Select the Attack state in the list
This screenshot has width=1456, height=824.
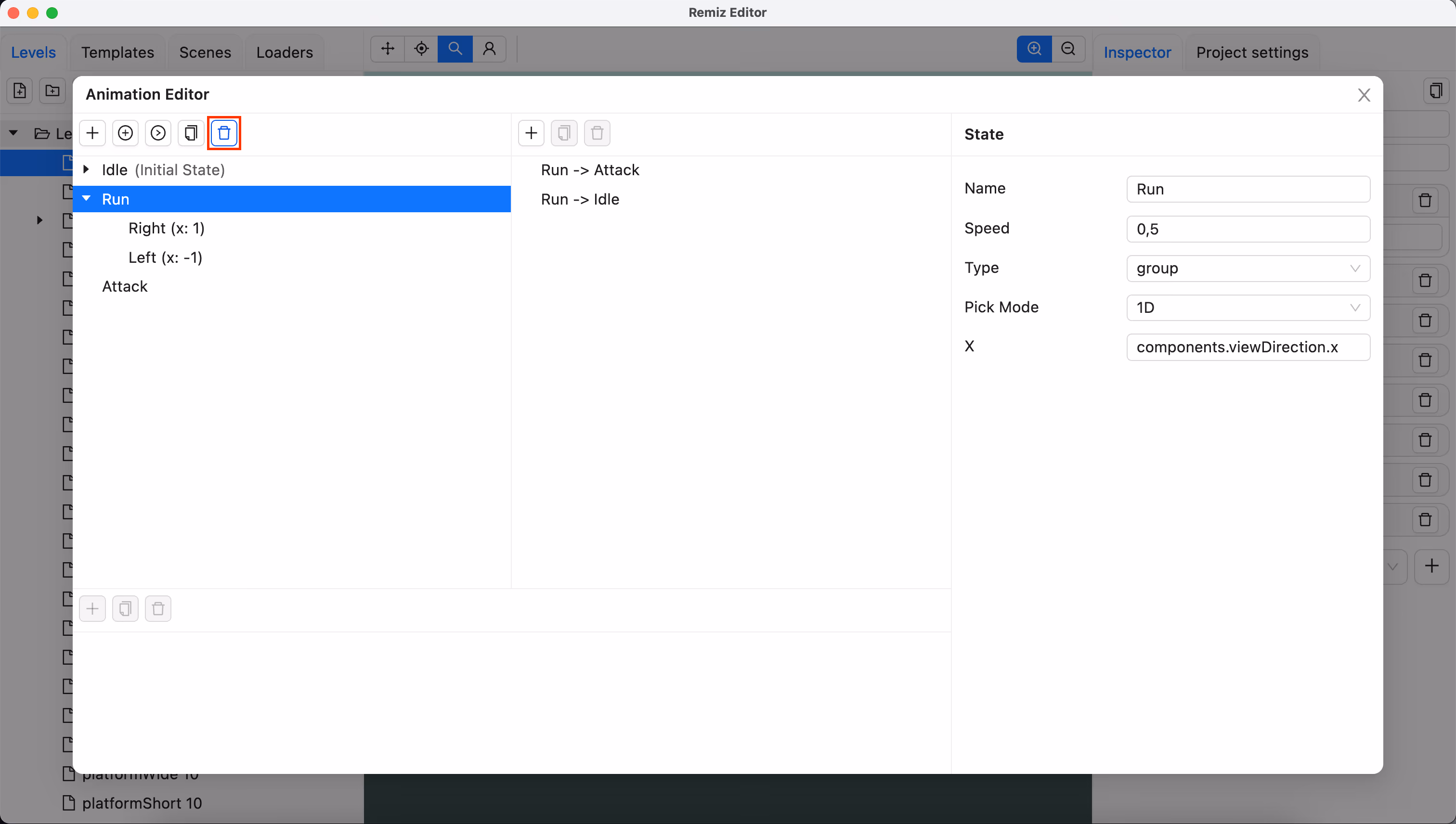125,286
